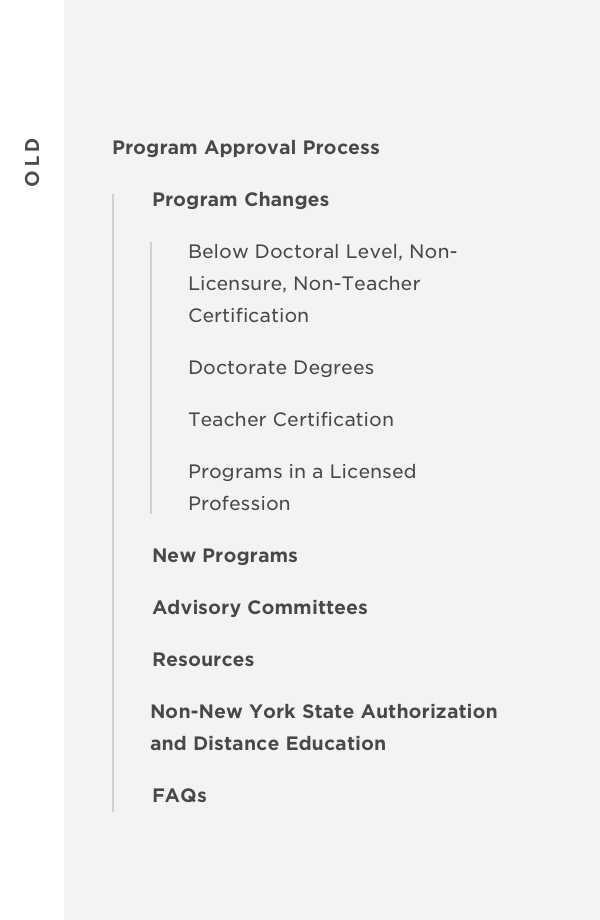Click the OLD label on the sidebar
The height and width of the screenshot is (920, 600).
point(33,160)
